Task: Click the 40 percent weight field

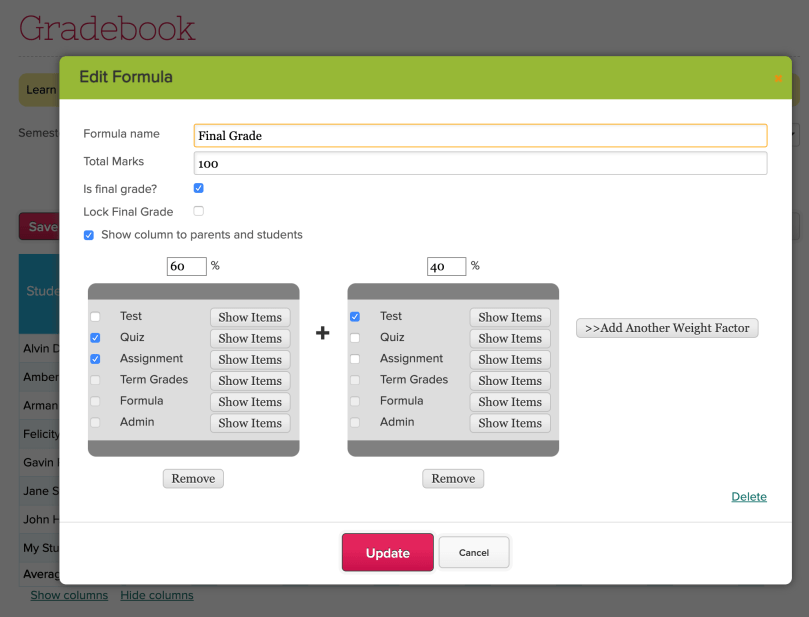Action: point(446,266)
